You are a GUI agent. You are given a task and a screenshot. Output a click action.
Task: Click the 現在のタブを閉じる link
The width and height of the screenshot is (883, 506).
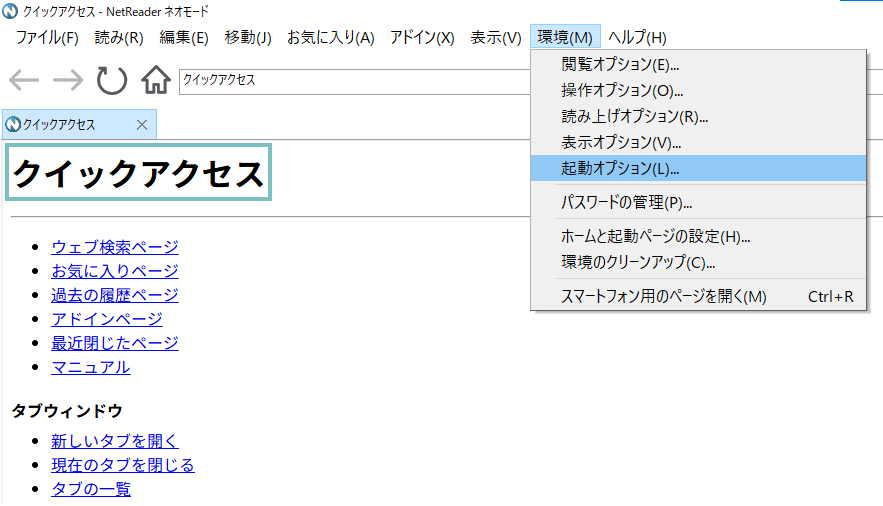click(x=123, y=465)
